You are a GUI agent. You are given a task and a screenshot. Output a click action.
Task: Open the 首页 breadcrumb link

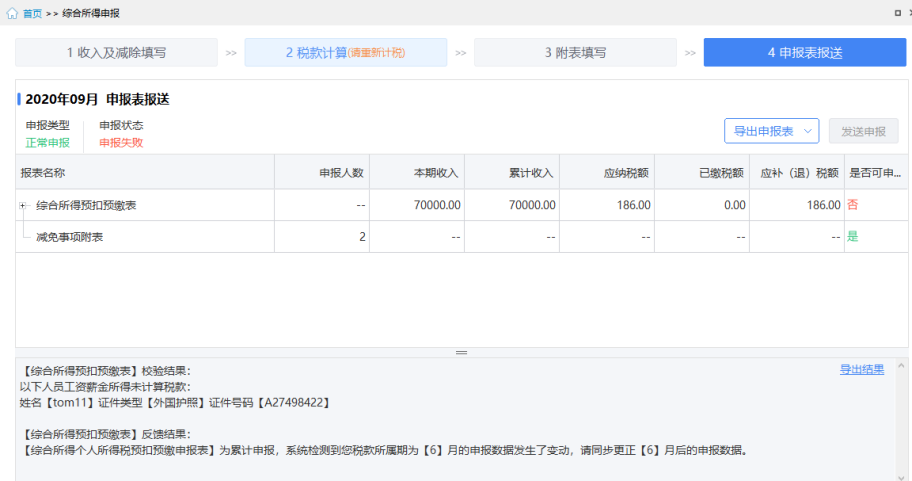click(33, 13)
